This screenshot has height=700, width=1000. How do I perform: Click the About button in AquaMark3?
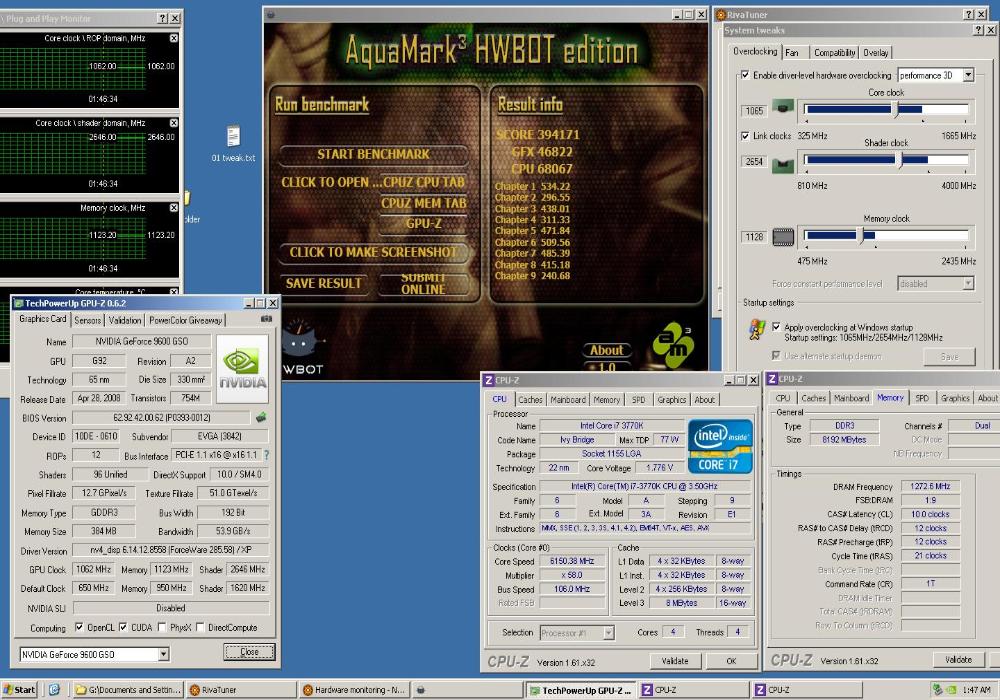[607, 350]
